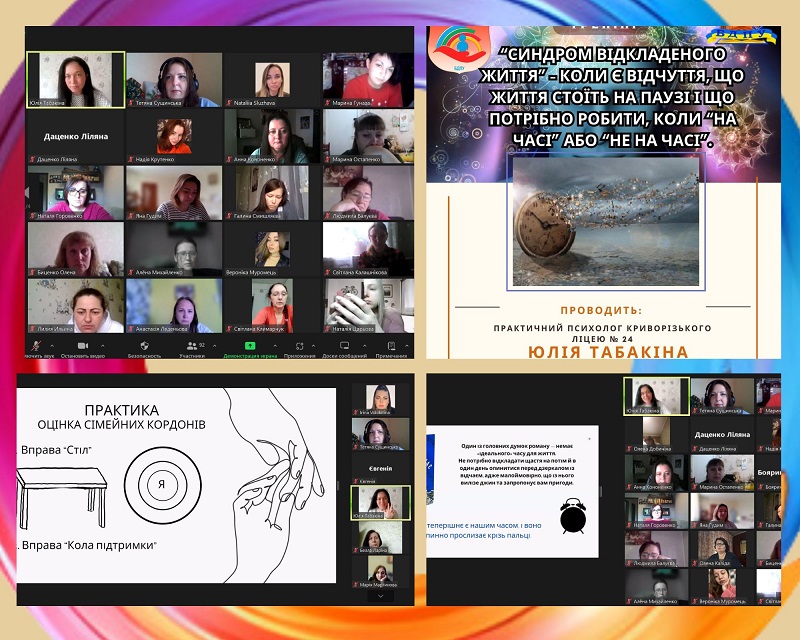This screenshot has width=800, height=640.
Task: Click the concentric circles Я diagram
Action: pos(162,485)
